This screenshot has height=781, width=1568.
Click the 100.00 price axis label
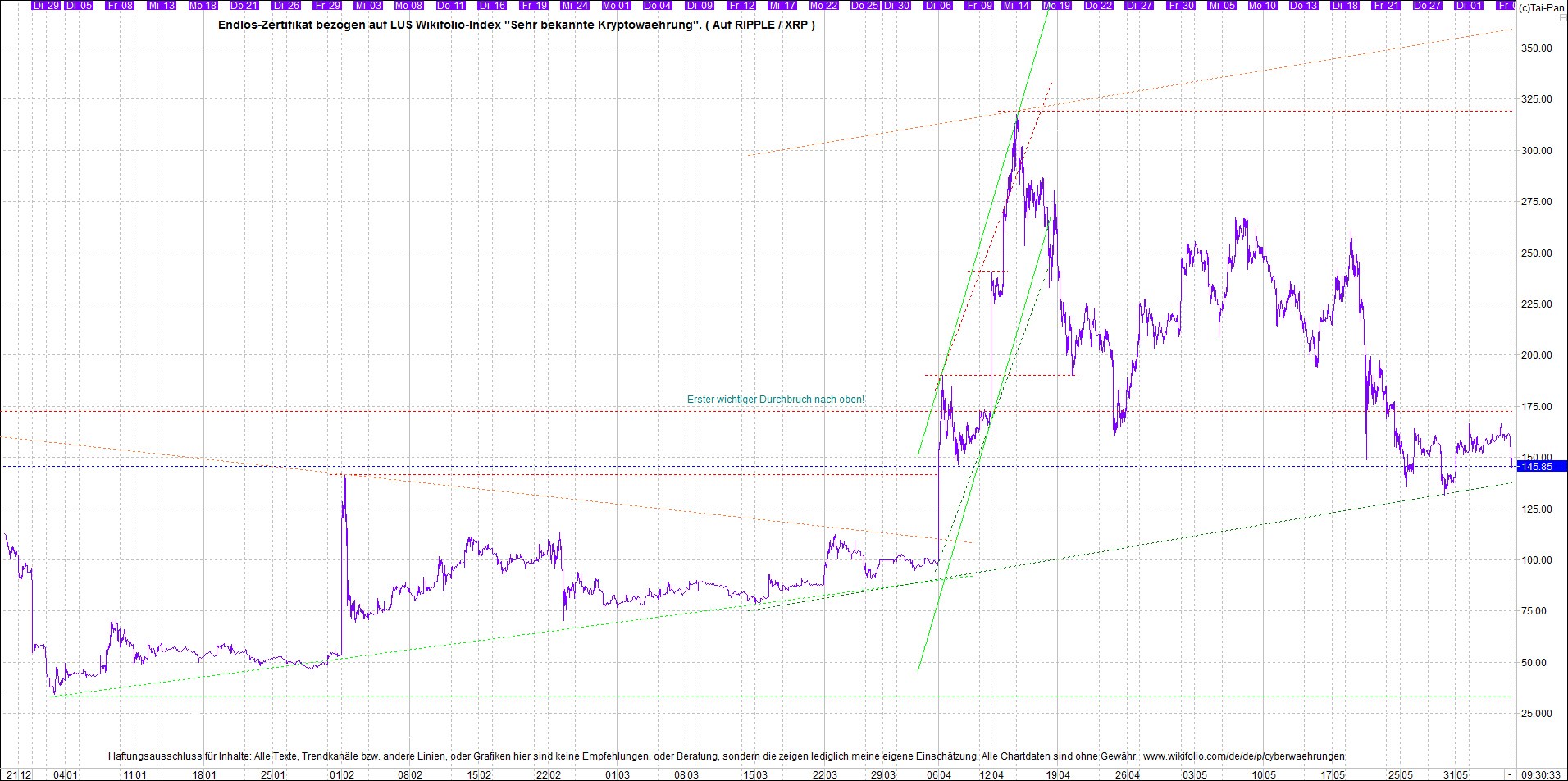click(x=1536, y=560)
